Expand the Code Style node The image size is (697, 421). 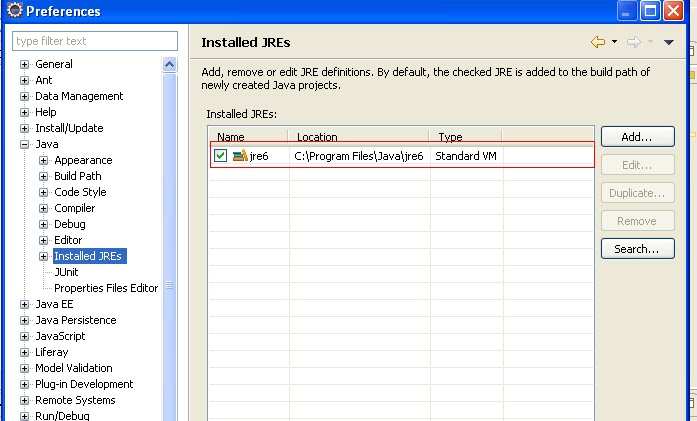(x=43, y=192)
